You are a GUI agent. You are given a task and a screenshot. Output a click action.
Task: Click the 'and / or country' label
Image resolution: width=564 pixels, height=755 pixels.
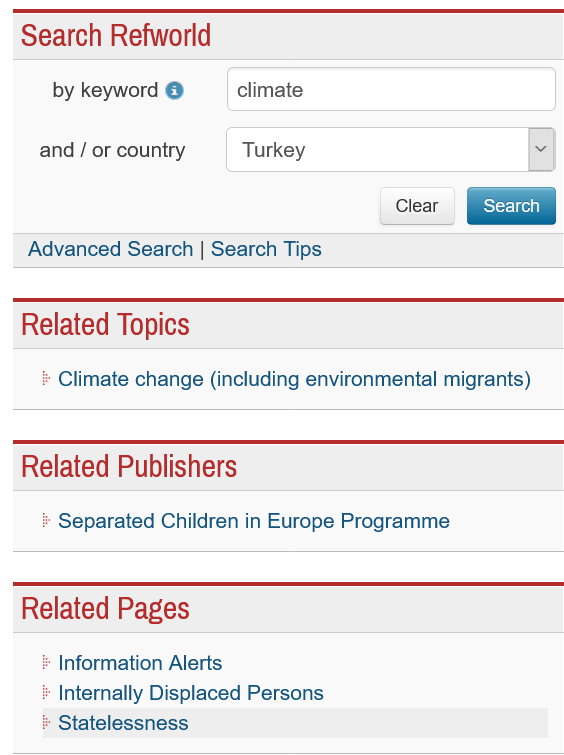112,150
